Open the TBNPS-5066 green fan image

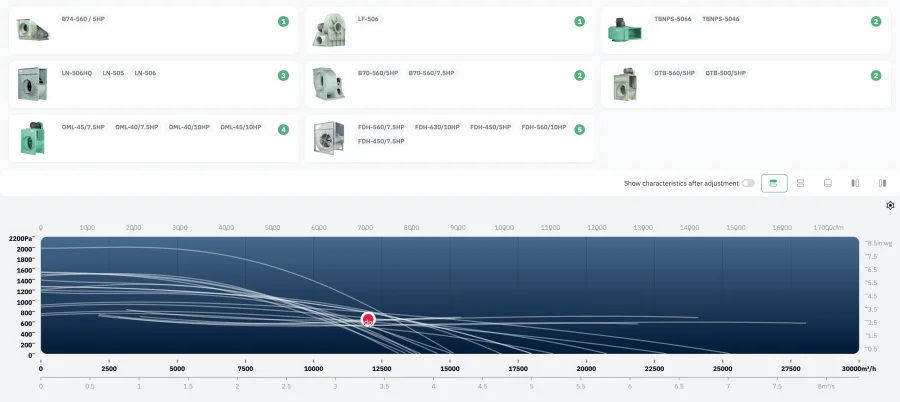click(625, 30)
